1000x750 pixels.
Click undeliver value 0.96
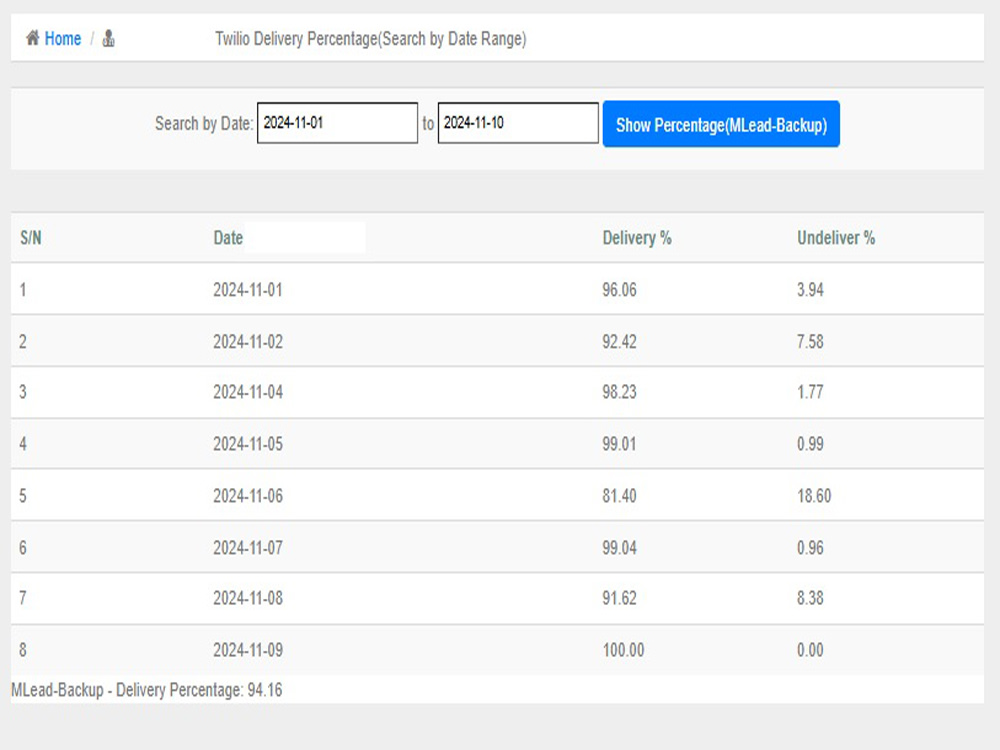click(x=810, y=548)
